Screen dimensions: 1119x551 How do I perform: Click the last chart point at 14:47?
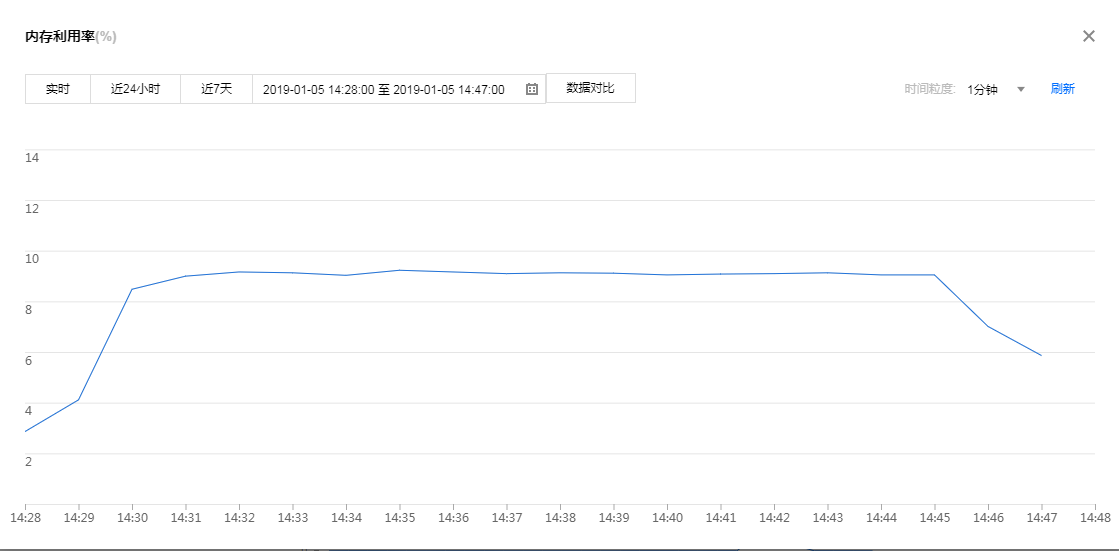coord(1041,355)
